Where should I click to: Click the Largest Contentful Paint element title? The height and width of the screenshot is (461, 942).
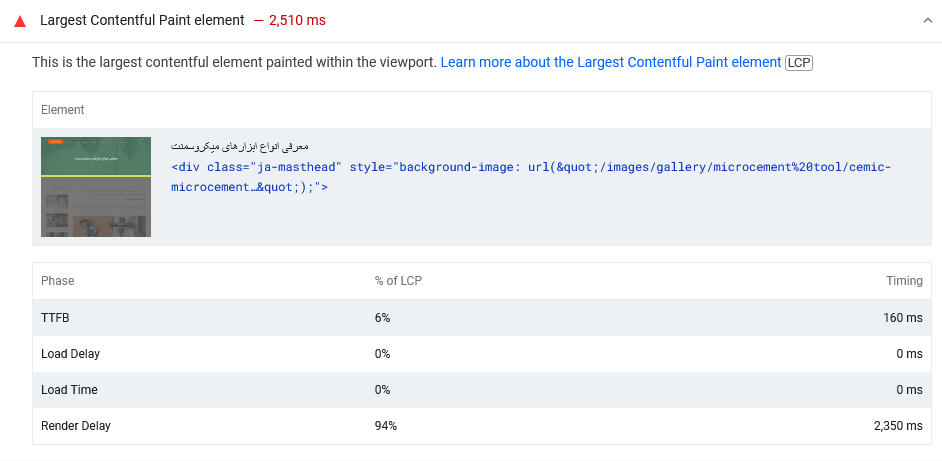[x=142, y=20]
